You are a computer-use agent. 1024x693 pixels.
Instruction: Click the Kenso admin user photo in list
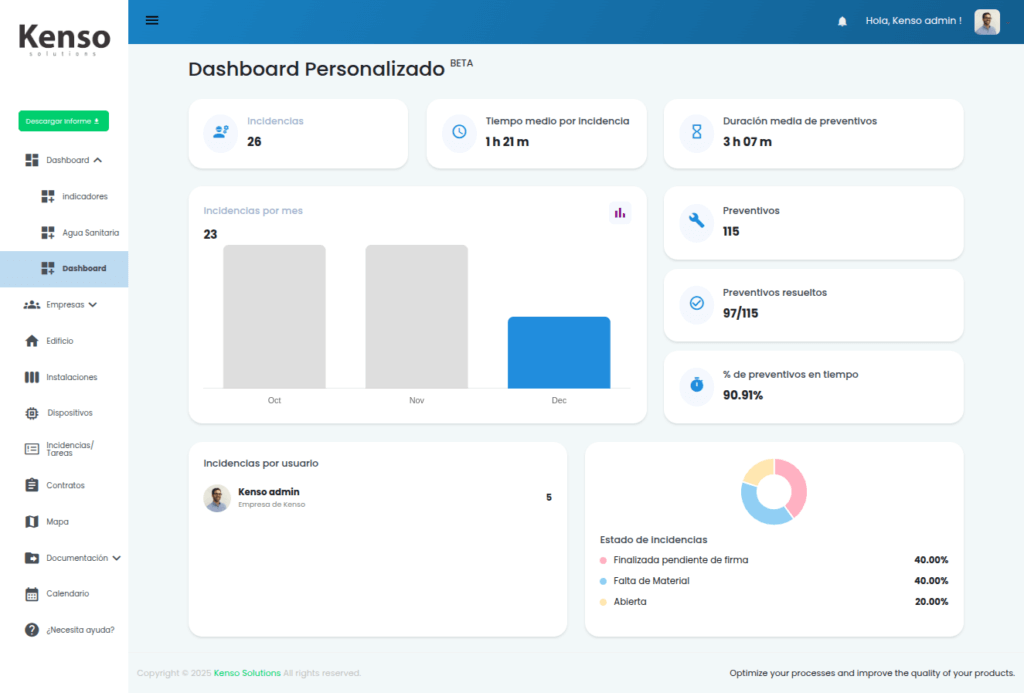tap(217, 498)
